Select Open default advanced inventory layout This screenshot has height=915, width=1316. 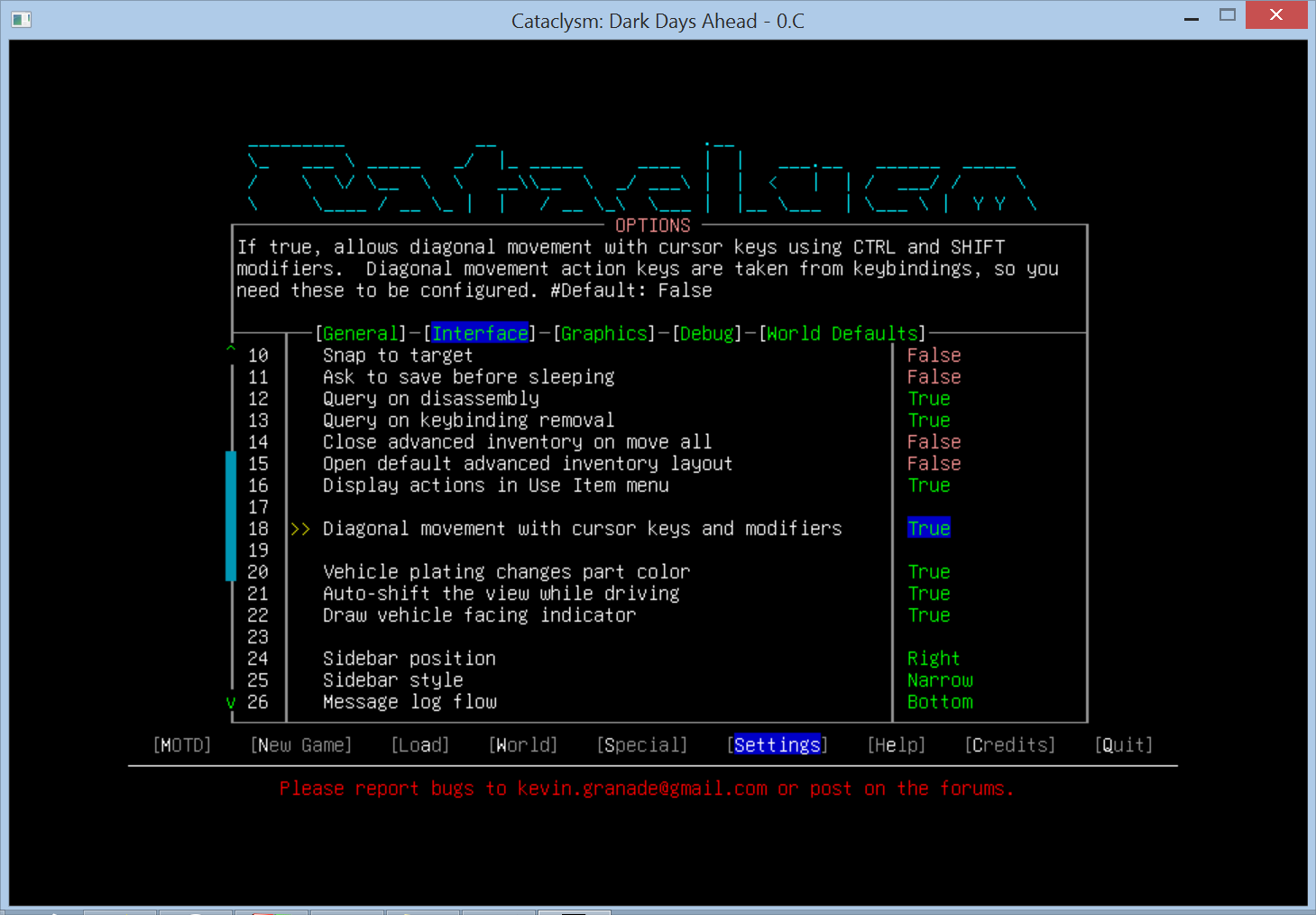pyautogui.click(x=528, y=464)
